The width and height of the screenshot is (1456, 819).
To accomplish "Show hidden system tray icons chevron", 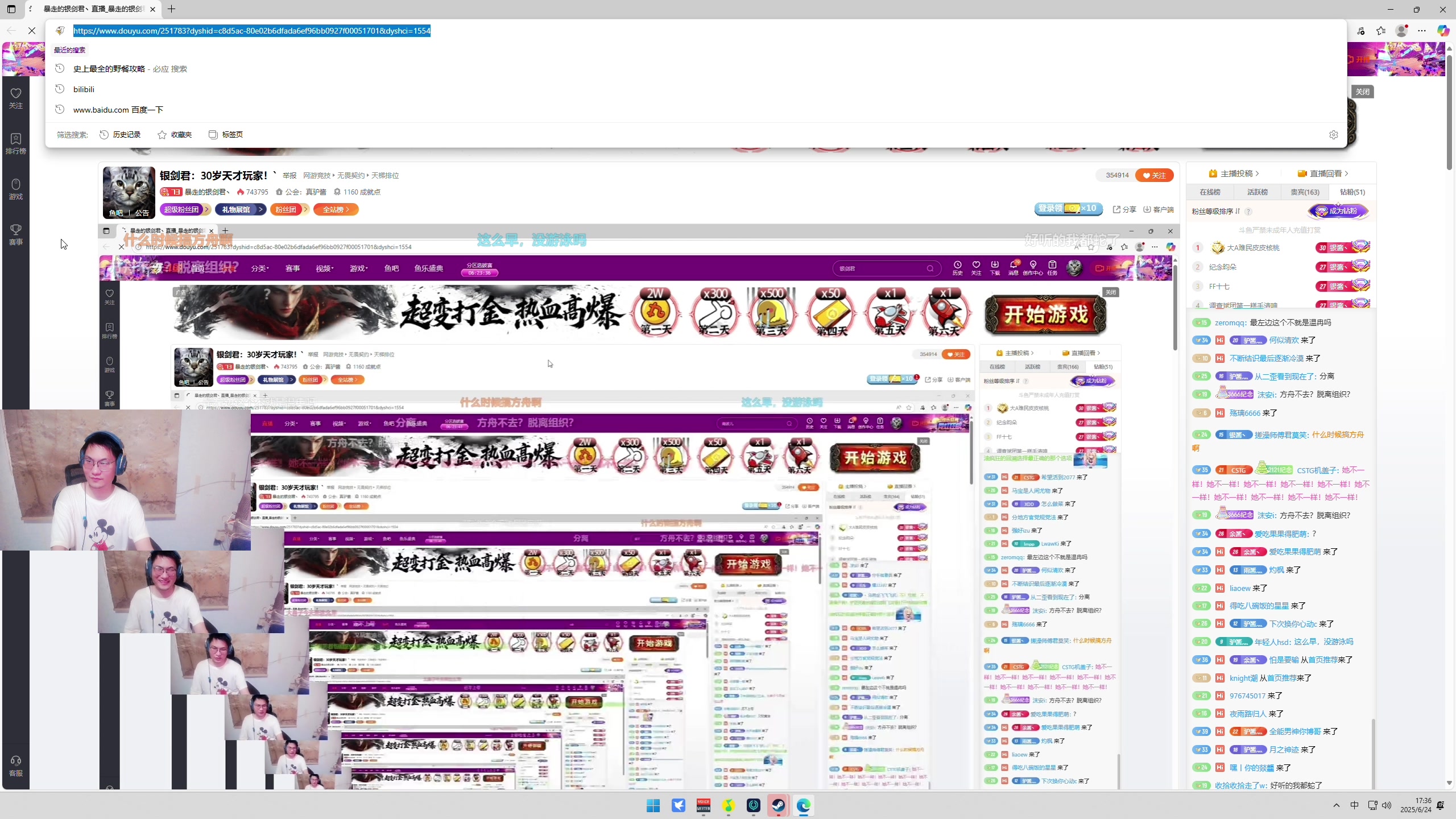I will [1337, 805].
